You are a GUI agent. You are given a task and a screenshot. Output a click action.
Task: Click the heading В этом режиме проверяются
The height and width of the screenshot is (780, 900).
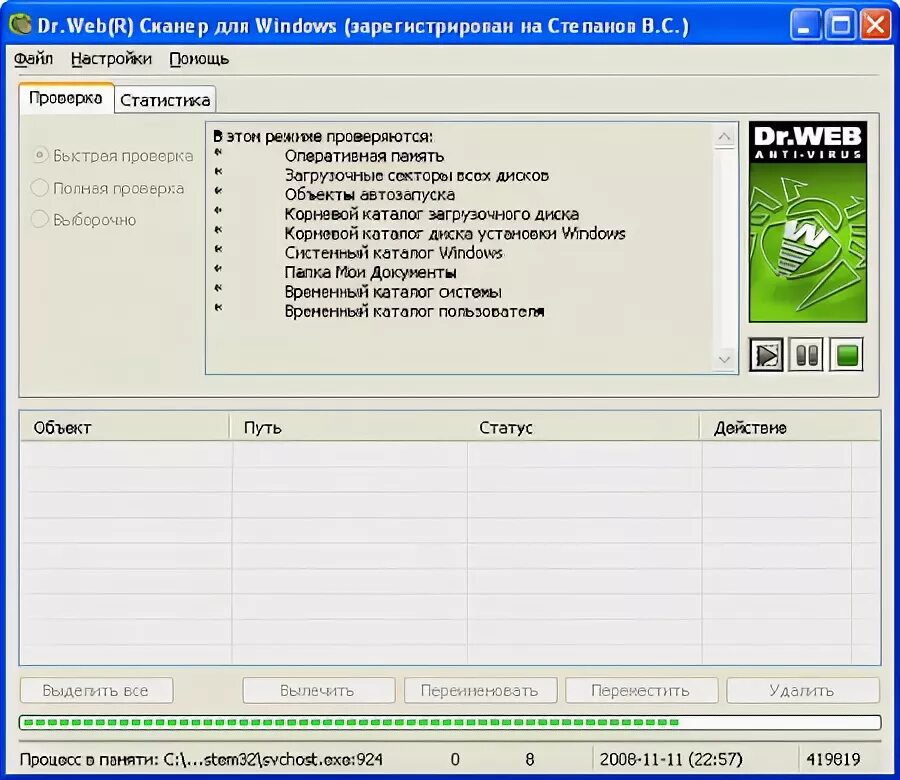(323, 137)
